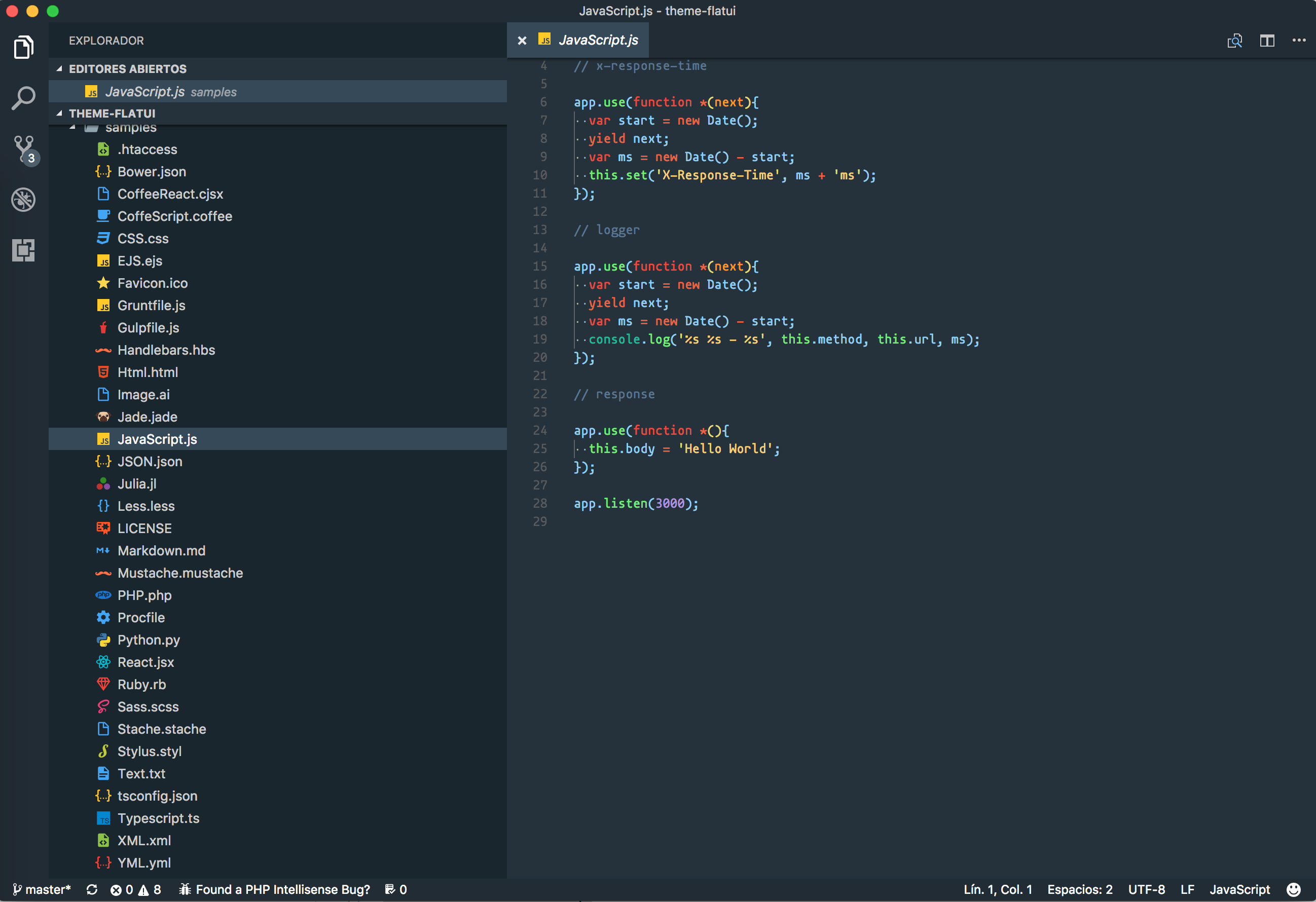The height and width of the screenshot is (902, 1316).
Task: Open the Search view icon
Action: 23,98
